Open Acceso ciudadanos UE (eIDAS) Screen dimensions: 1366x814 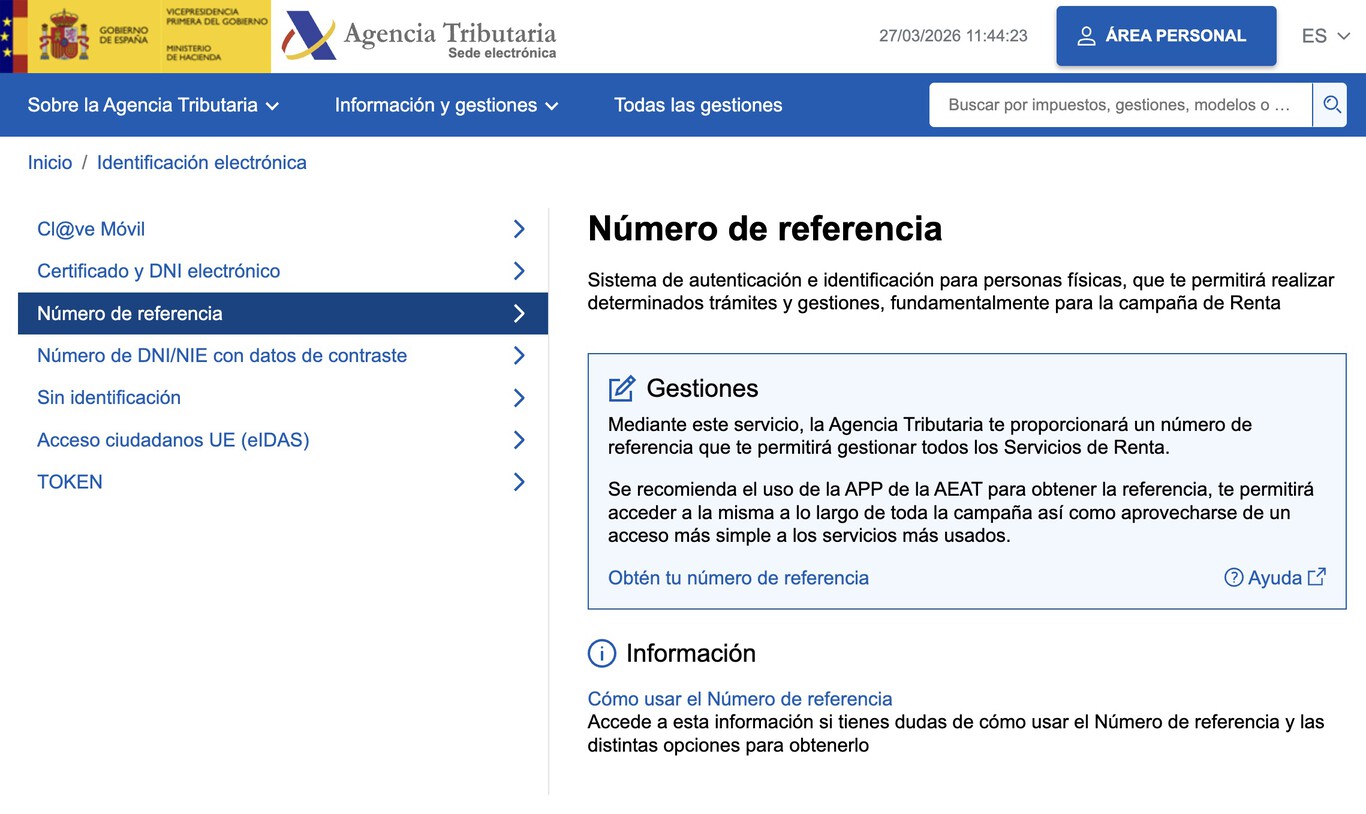tap(283, 440)
